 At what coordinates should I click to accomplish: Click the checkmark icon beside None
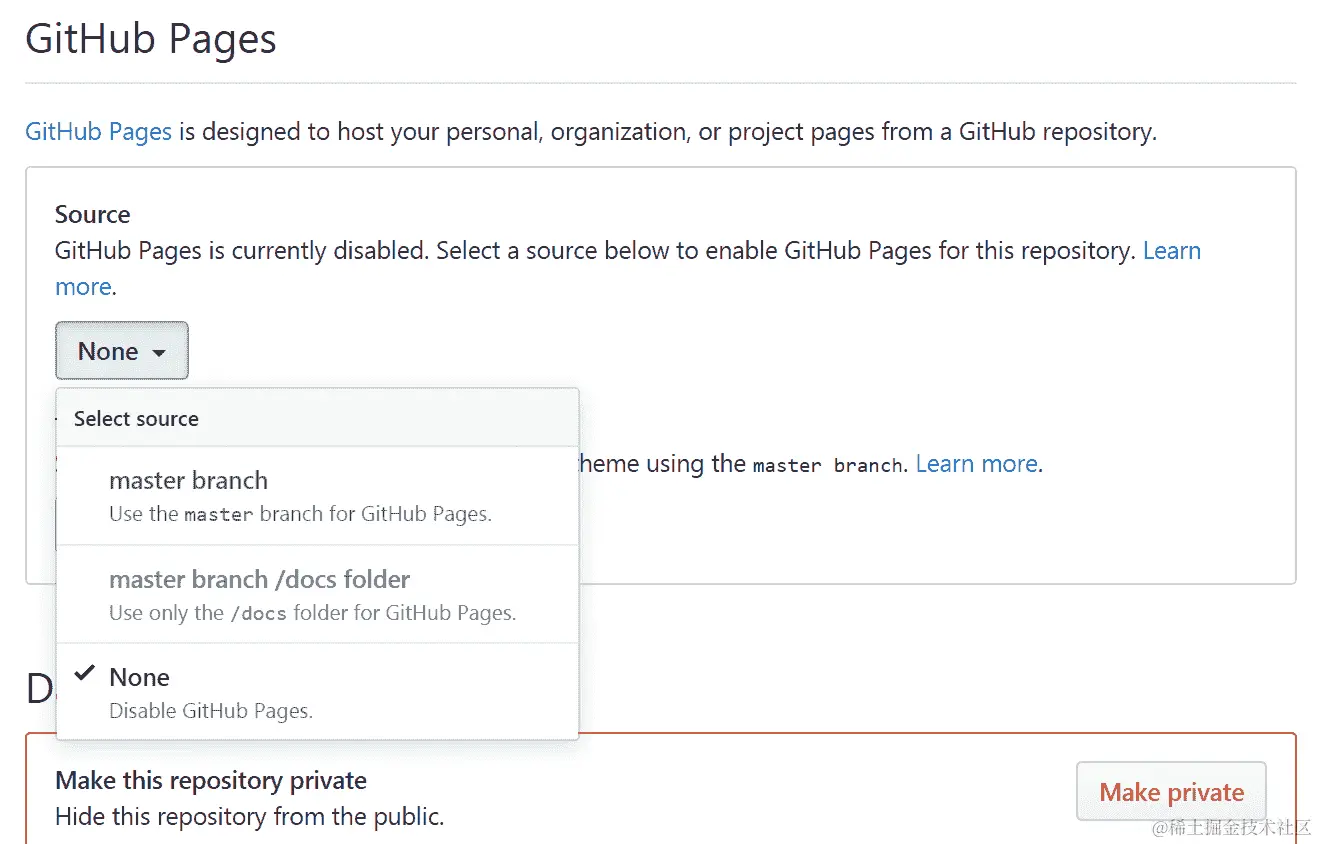[86, 673]
